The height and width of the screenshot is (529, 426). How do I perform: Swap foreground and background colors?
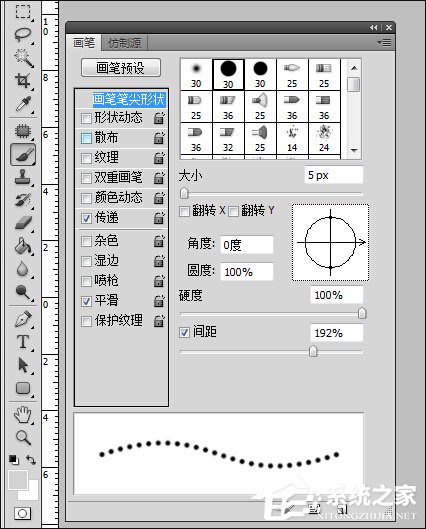(31, 460)
